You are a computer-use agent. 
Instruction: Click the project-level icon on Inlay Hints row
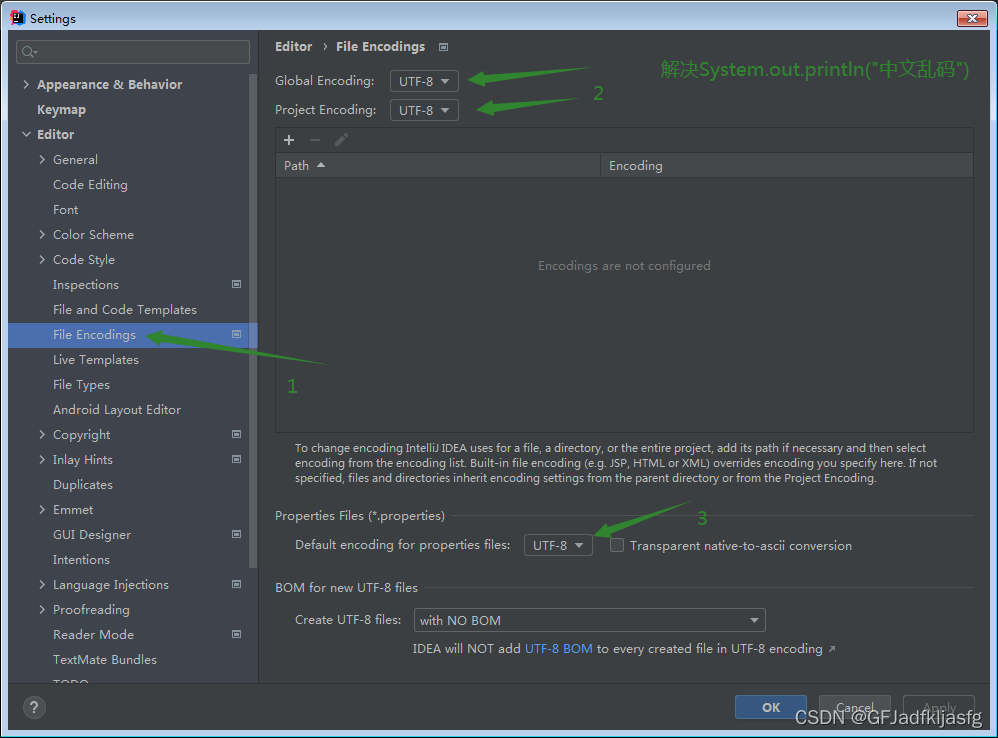click(237, 459)
